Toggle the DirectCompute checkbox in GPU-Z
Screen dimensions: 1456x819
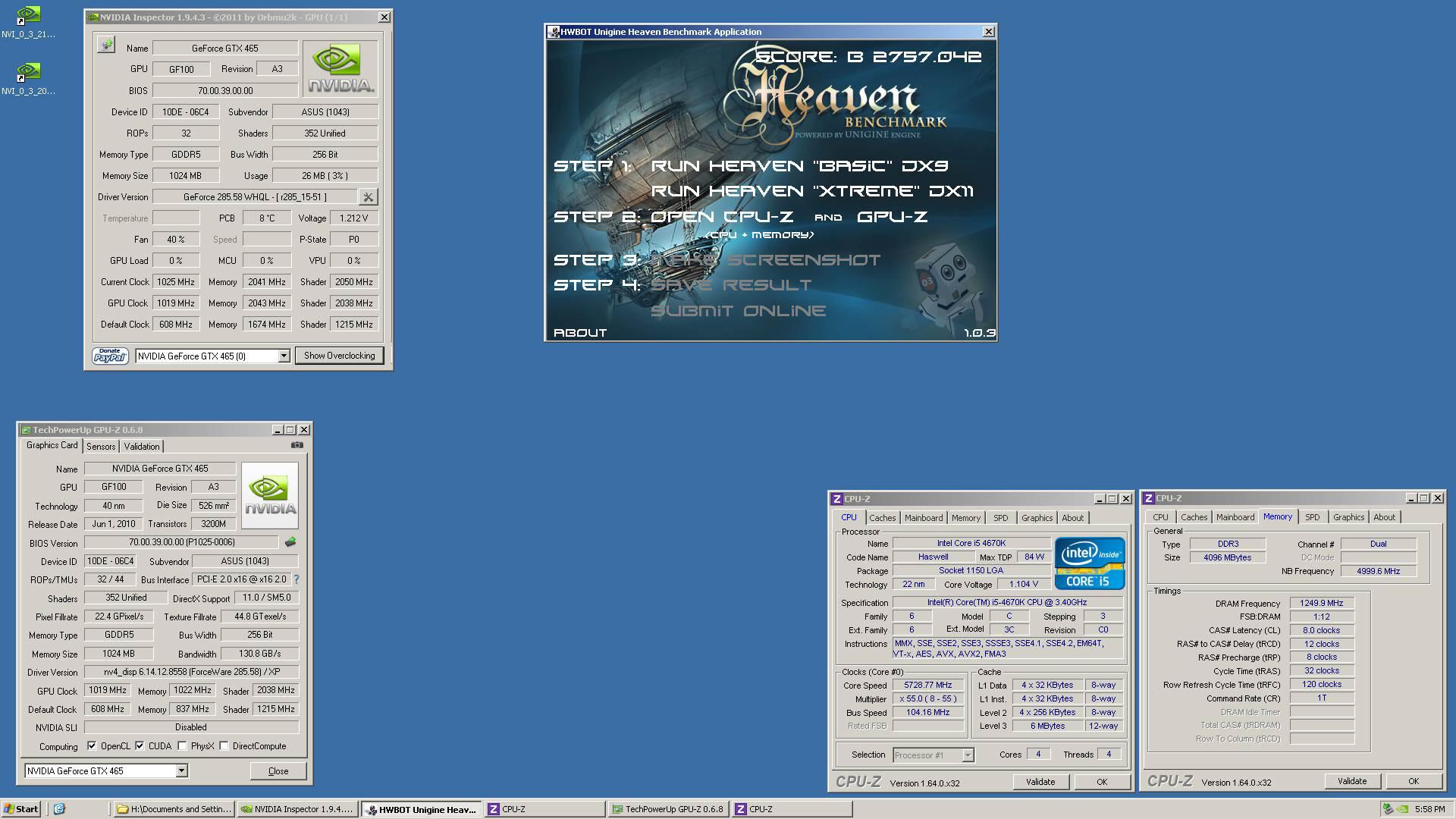(x=224, y=746)
